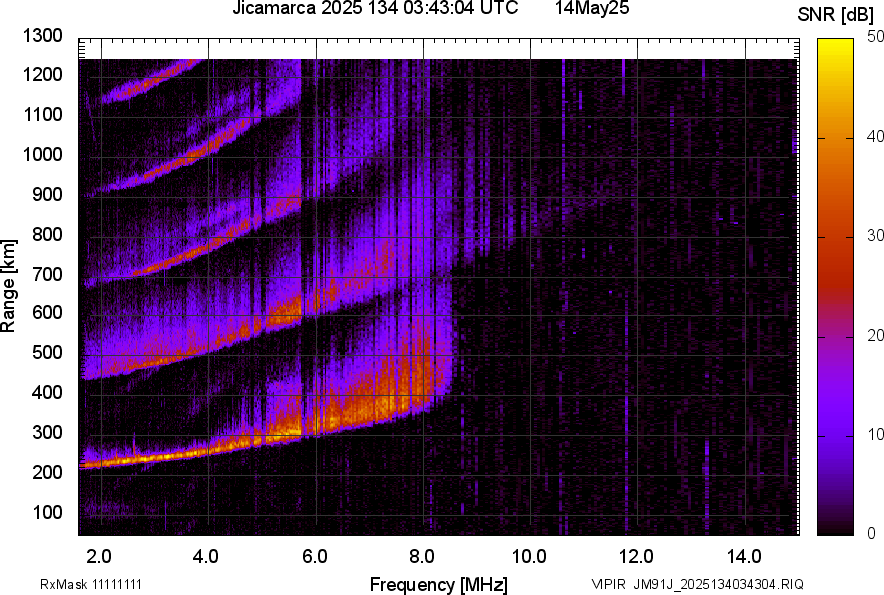Click range tick label '900'

(47, 194)
